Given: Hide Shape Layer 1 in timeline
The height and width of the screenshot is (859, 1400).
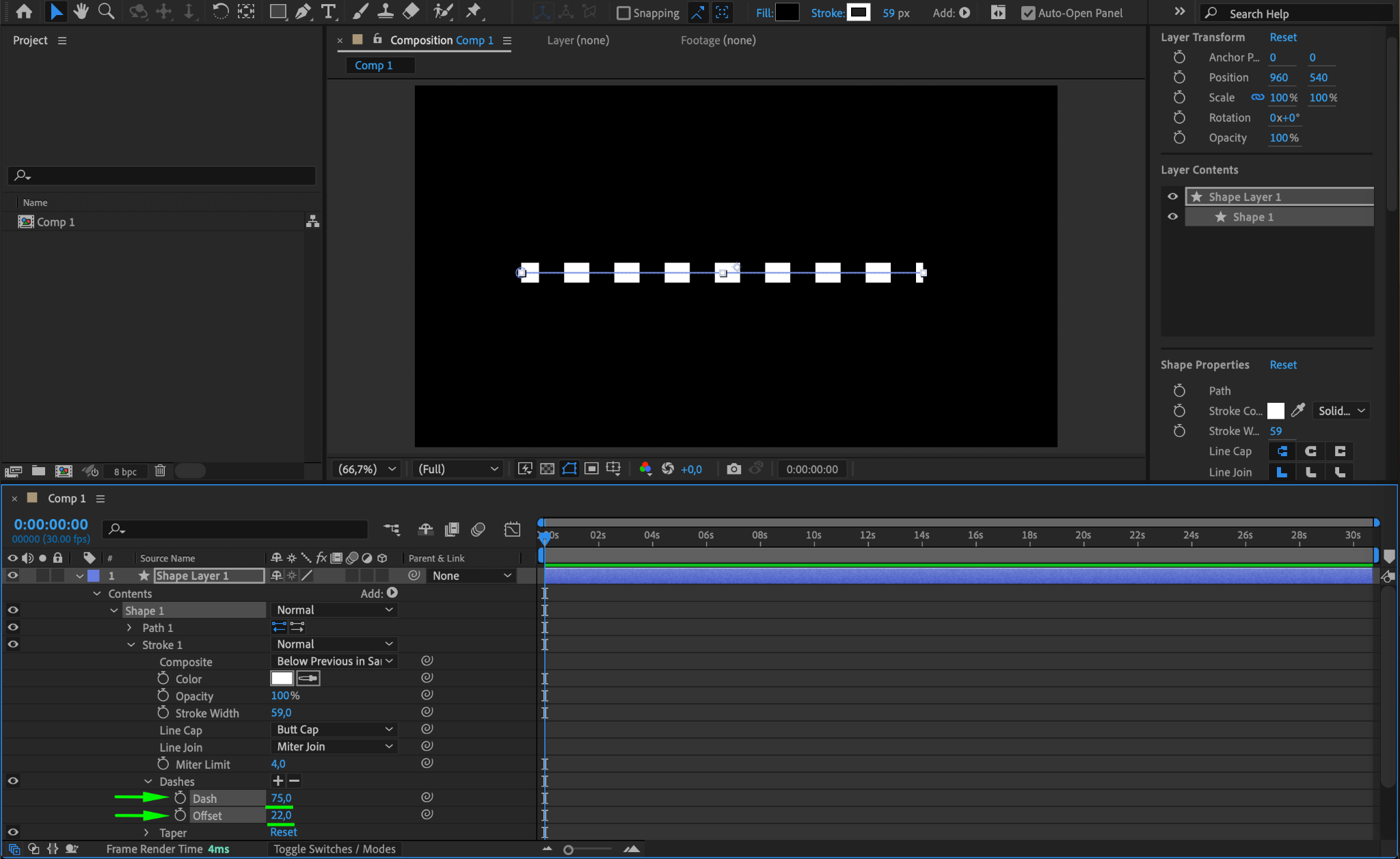Looking at the screenshot, I should [x=12, y=575].
